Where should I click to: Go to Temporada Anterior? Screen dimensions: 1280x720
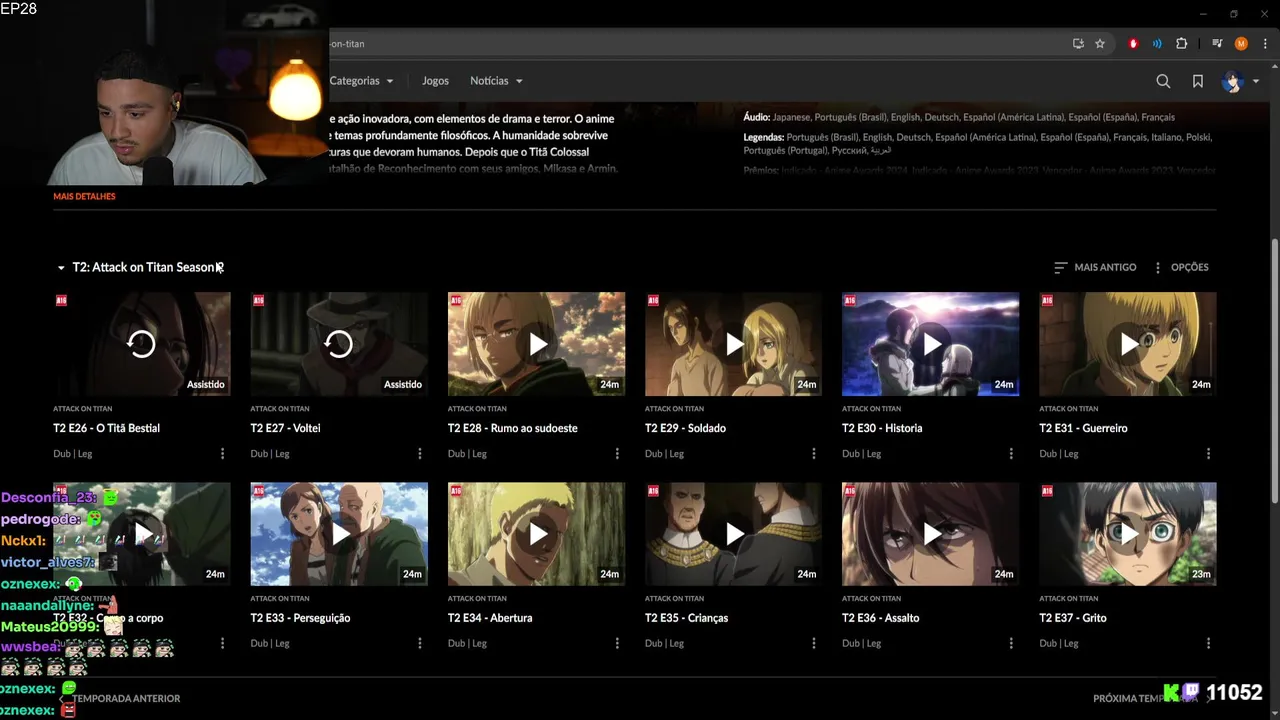[x=119, y=698]
